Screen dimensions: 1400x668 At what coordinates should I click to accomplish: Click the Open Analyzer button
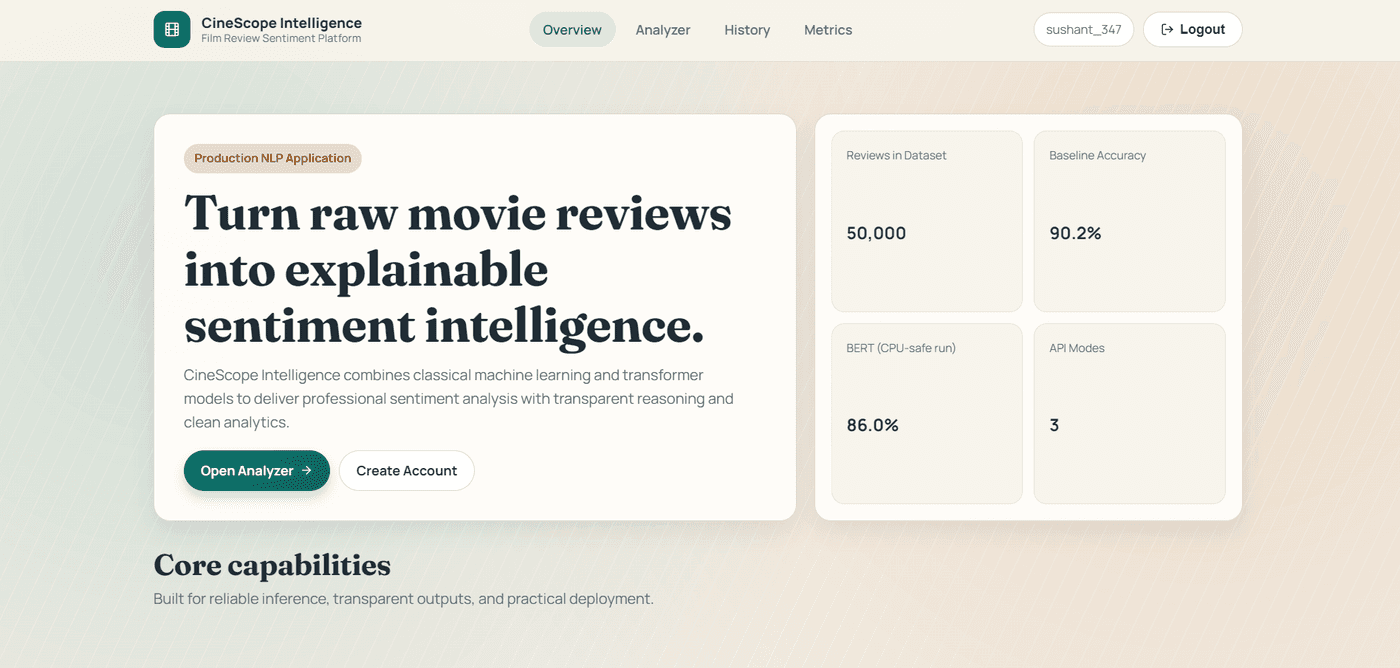[257, 471]
